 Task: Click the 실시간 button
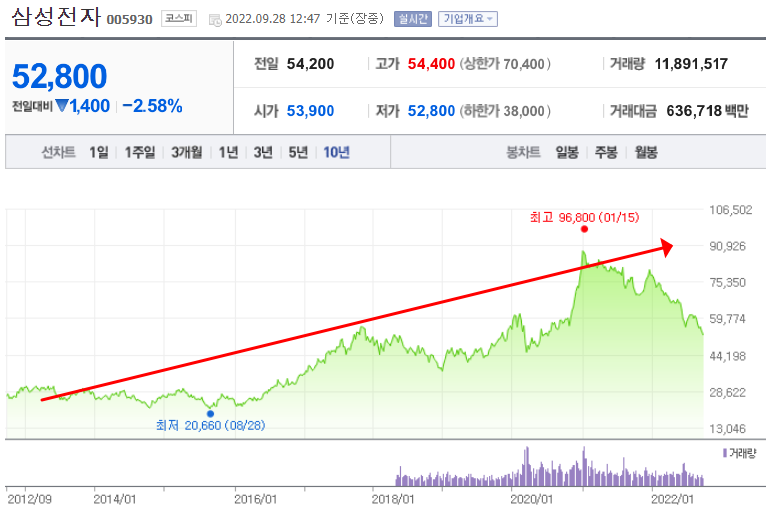[x=413, y=19]
